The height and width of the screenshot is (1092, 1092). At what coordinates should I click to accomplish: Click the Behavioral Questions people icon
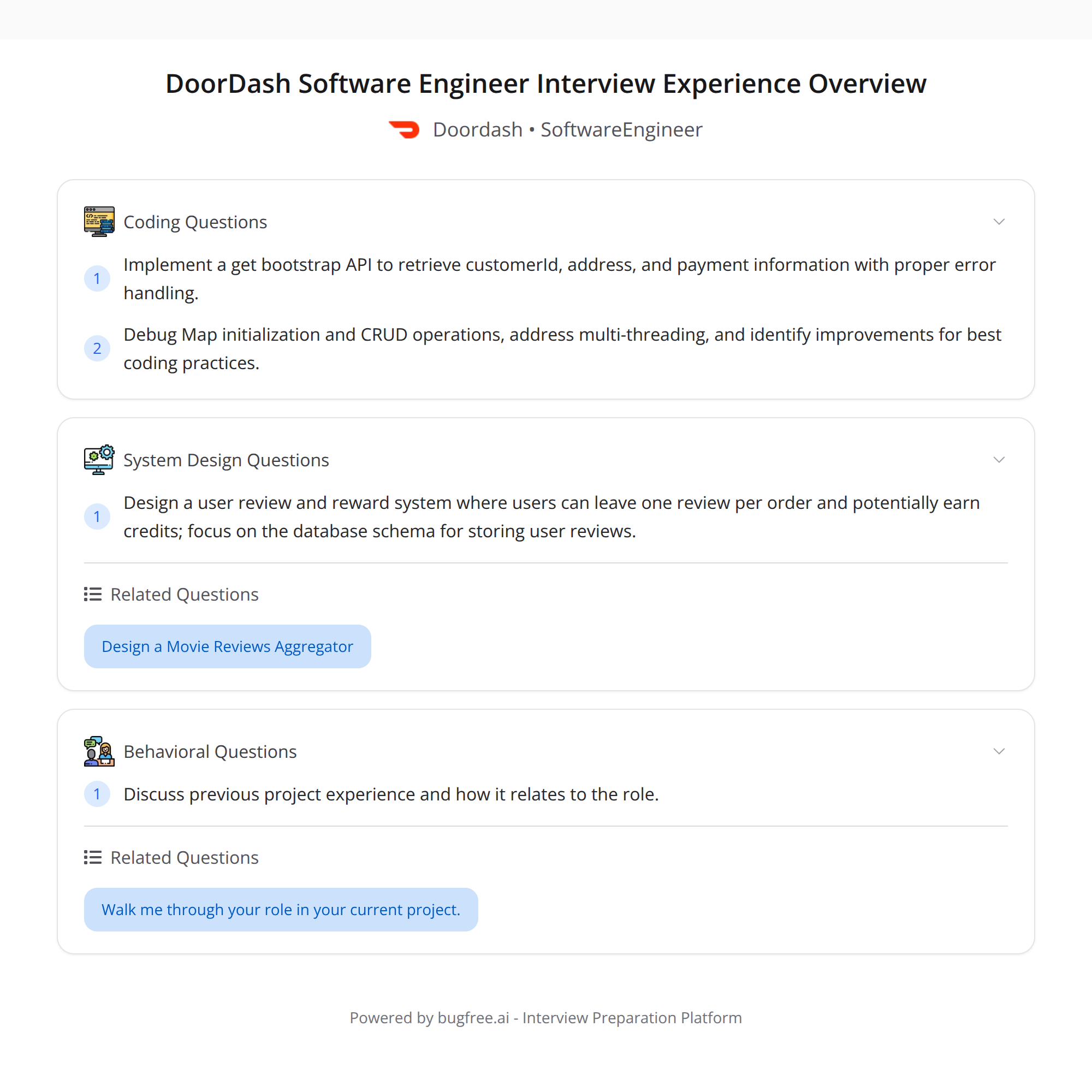[99, 751]
